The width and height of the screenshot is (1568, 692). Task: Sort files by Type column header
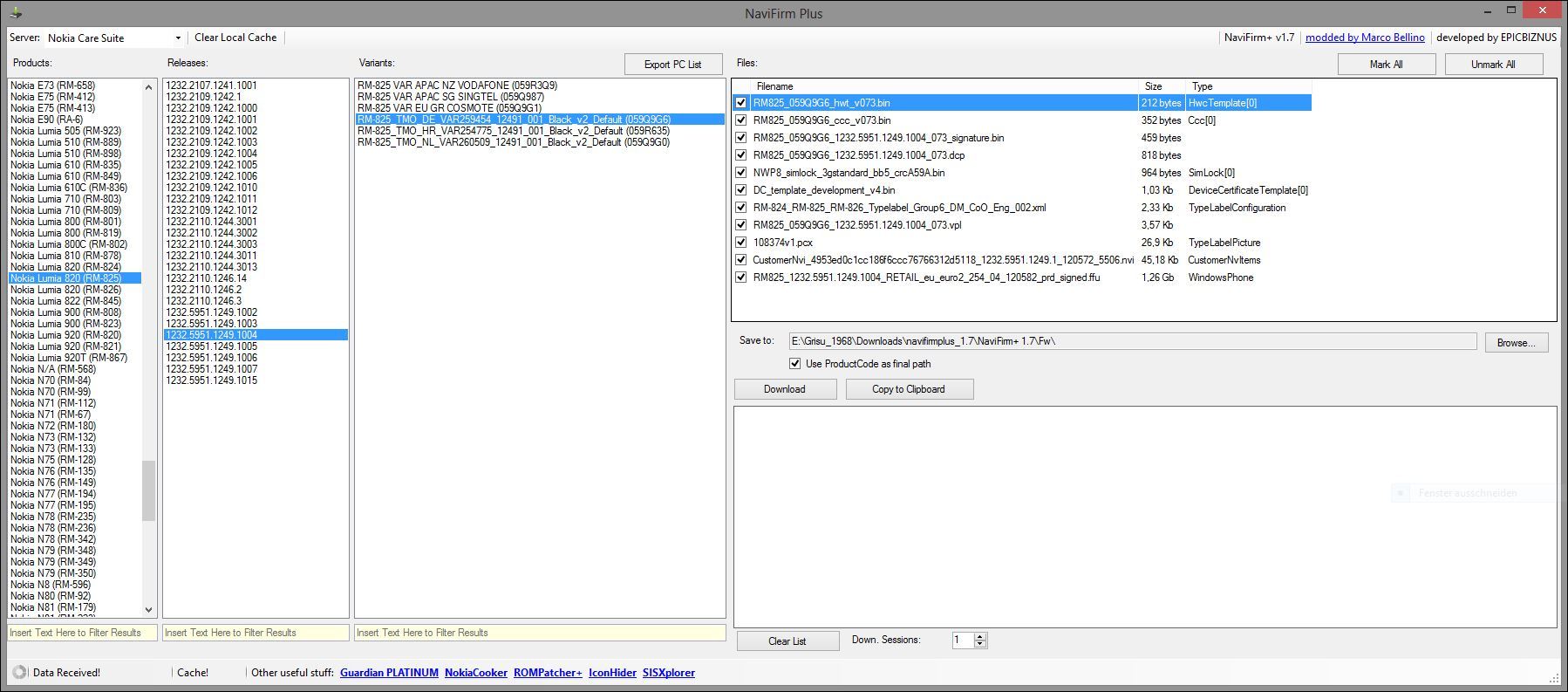1248,86
